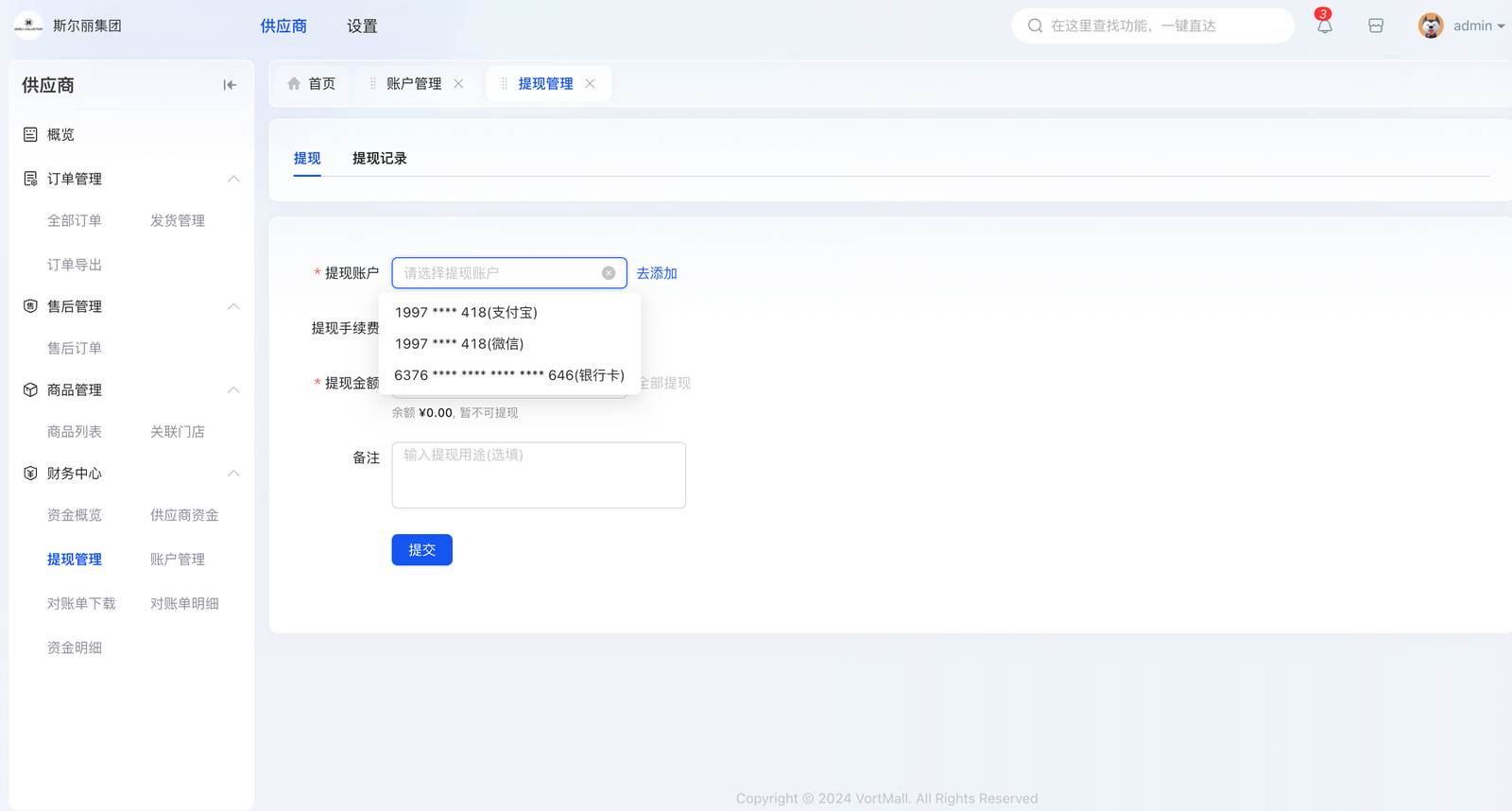
Task: Click the admin avatar picture
Action: (1431, 26)
